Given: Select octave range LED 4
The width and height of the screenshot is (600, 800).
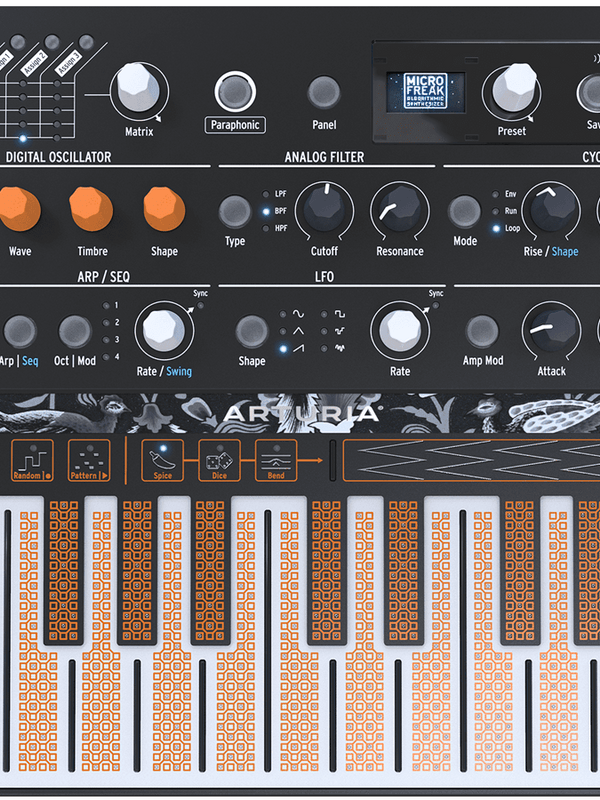Looking at the screenshot, I should 106,357.
